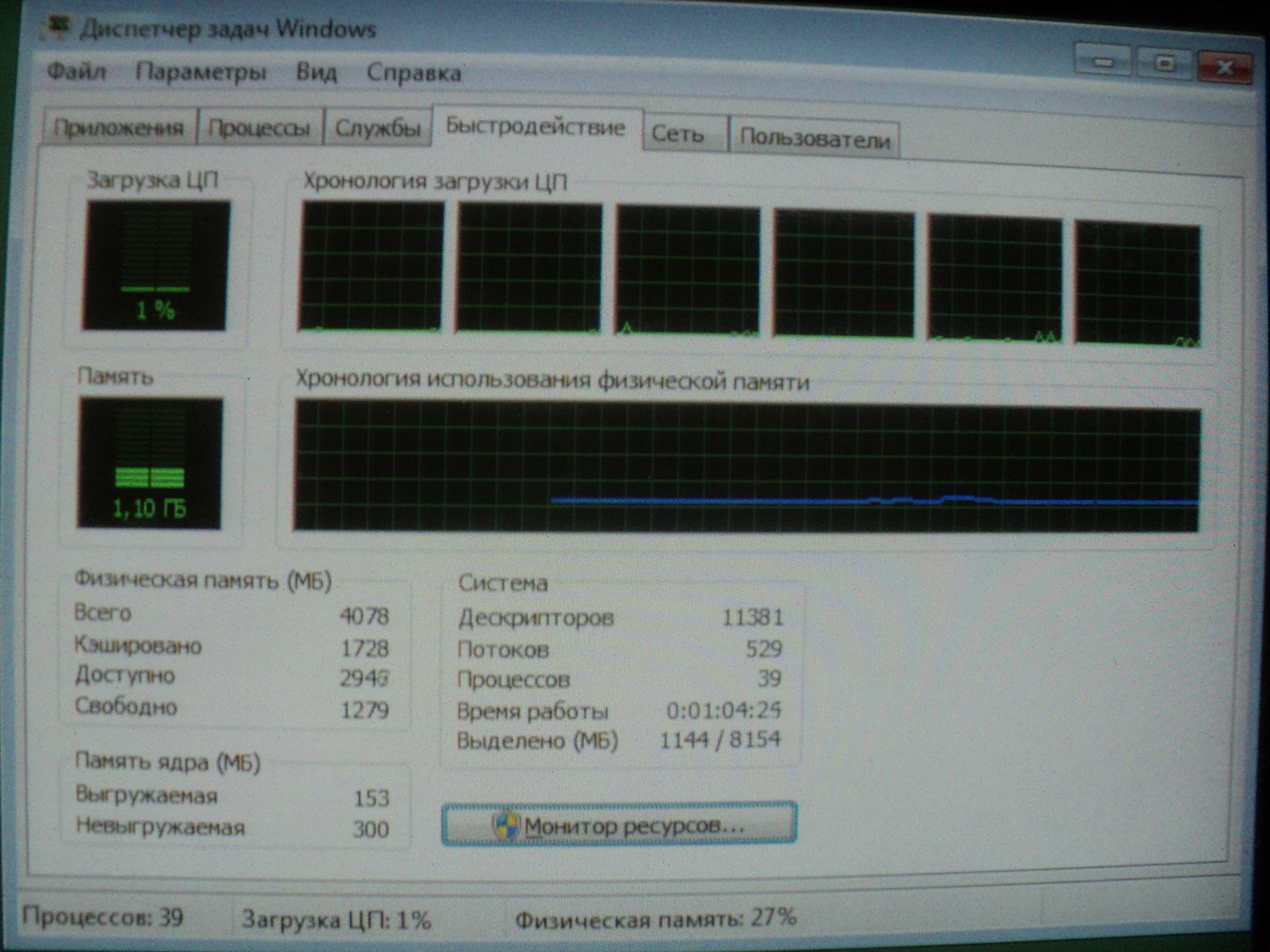Select the Быстродействие tab

click(x=536, y=127)
